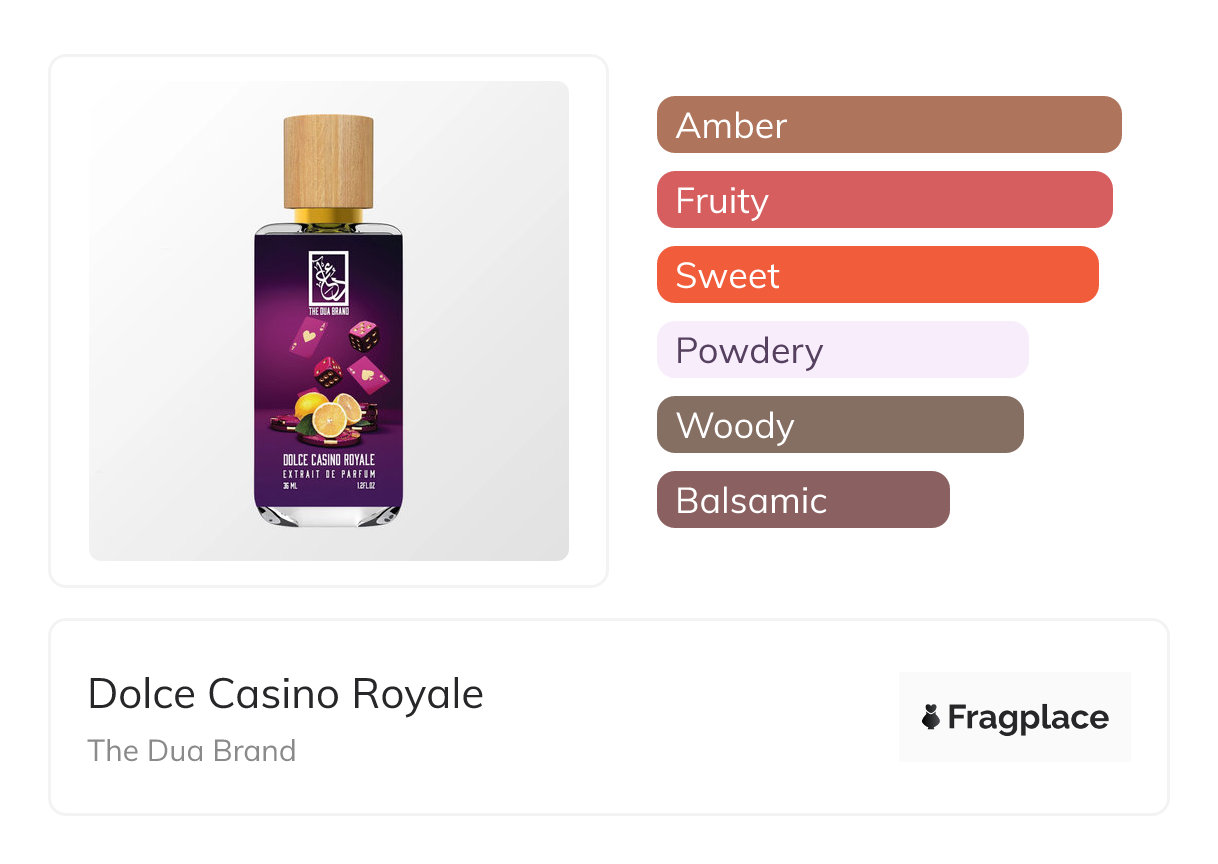Click the gold collar below the cap
The image size is (1218, 864).
click(x=328, y=215)
